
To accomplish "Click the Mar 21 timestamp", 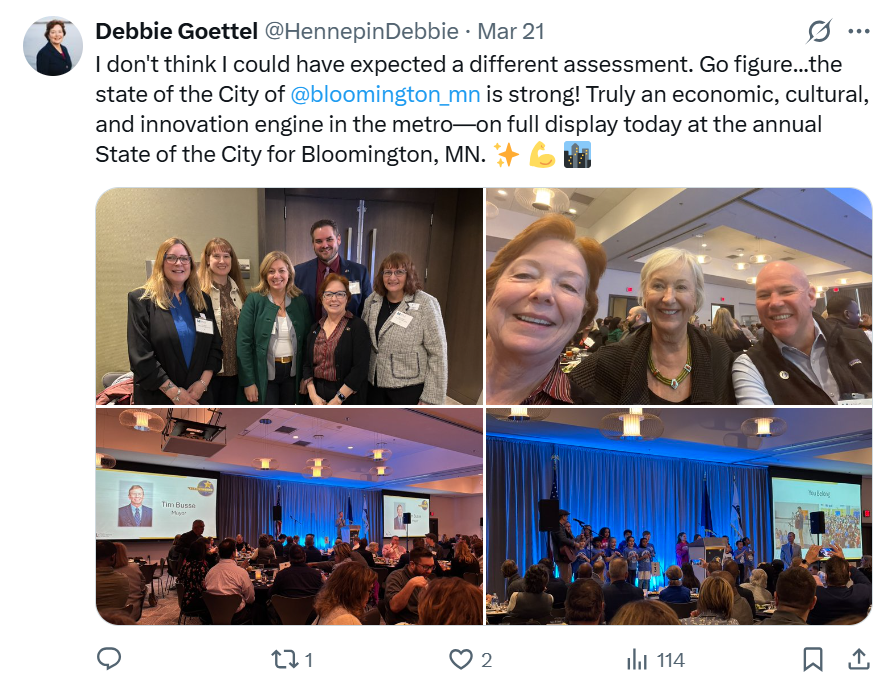I will (511, 31).
